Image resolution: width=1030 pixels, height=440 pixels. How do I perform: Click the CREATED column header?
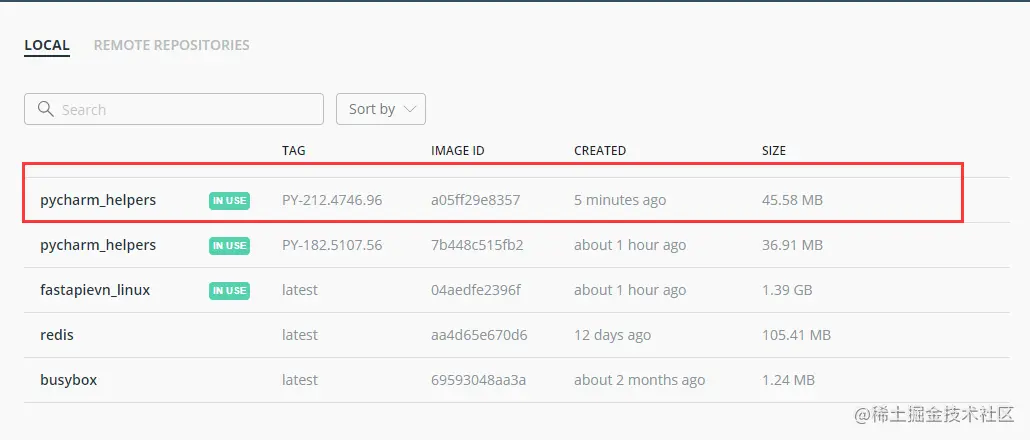pyautogui.click(x=600, y=150)
